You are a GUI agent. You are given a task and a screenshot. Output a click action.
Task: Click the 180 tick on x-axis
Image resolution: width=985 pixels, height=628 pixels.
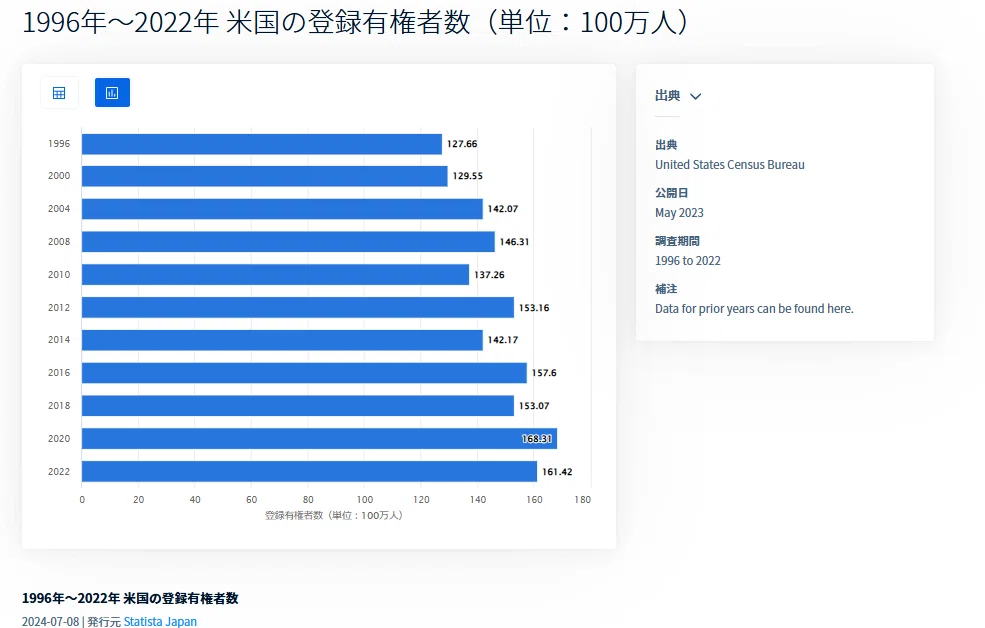click(x=582, y=500)
